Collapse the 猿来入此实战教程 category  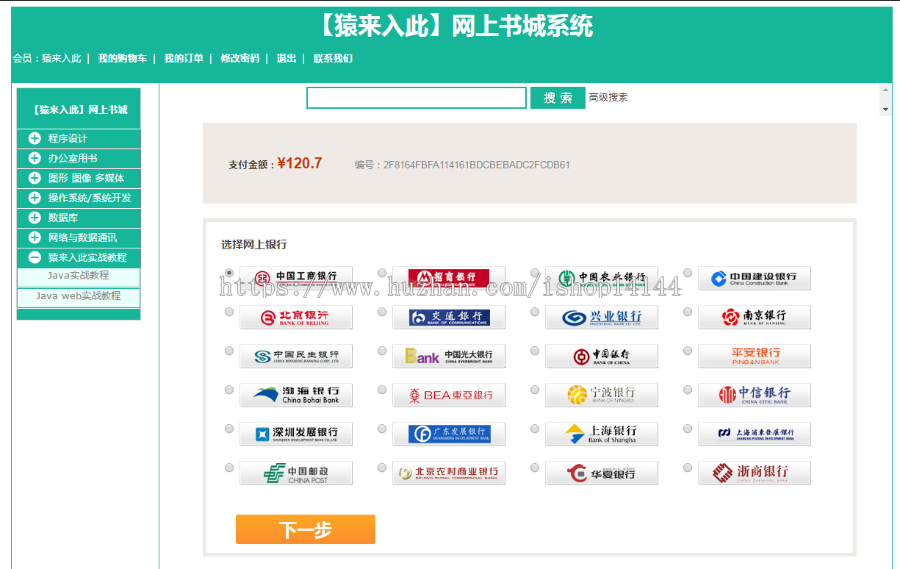(79, 257)
